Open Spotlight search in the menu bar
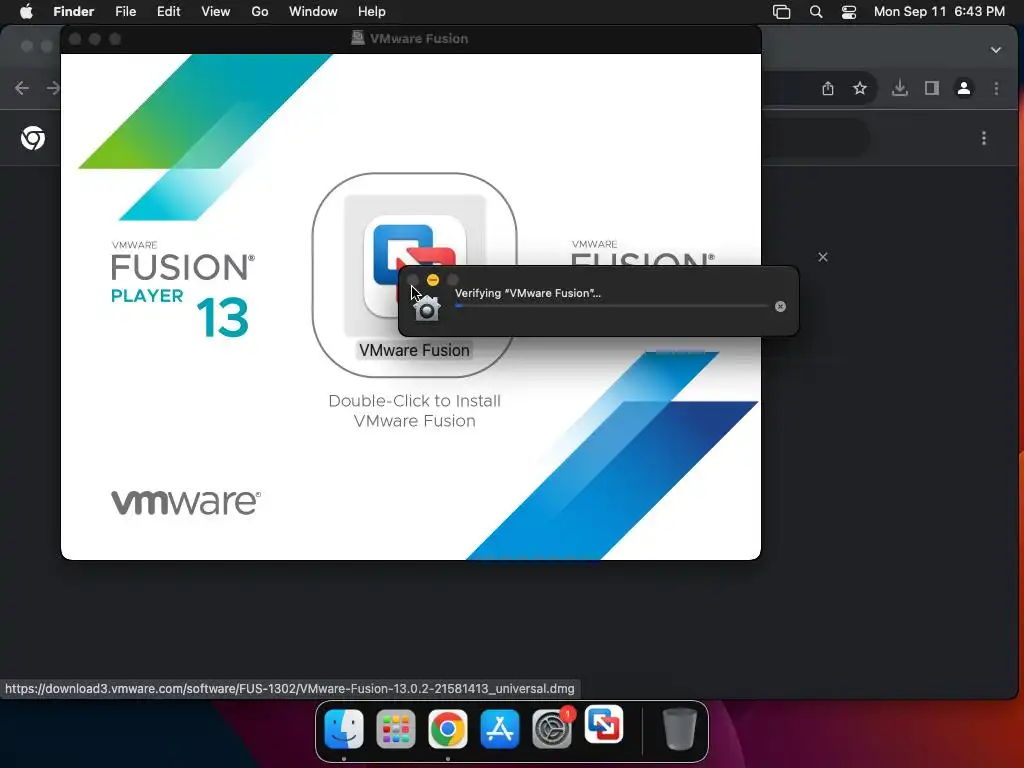This screenshot has width=1024, height=768. click(816, 12)
